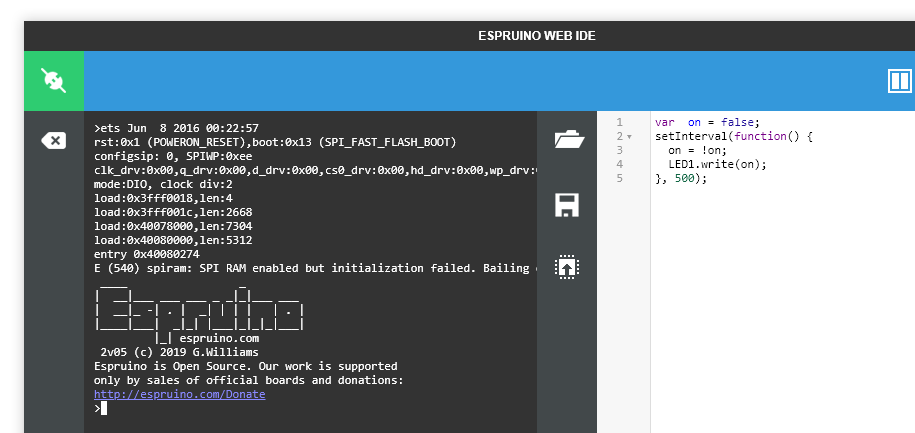
Task: Save the code using the floppy disk icon
Action: coord(567,205)
